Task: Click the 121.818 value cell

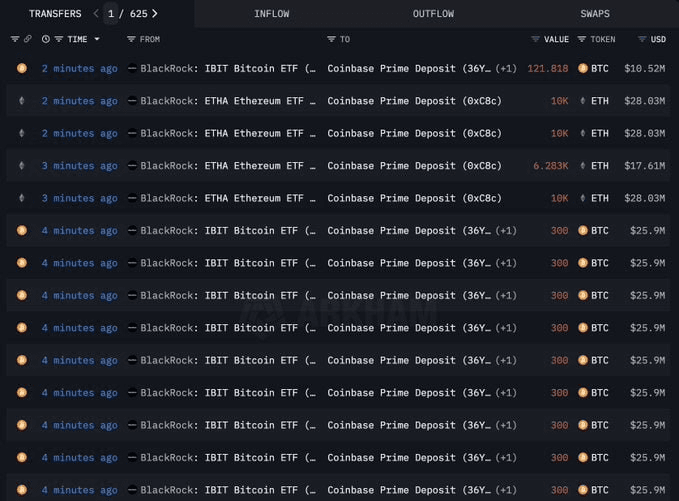Action: click(x=548, y=68)
